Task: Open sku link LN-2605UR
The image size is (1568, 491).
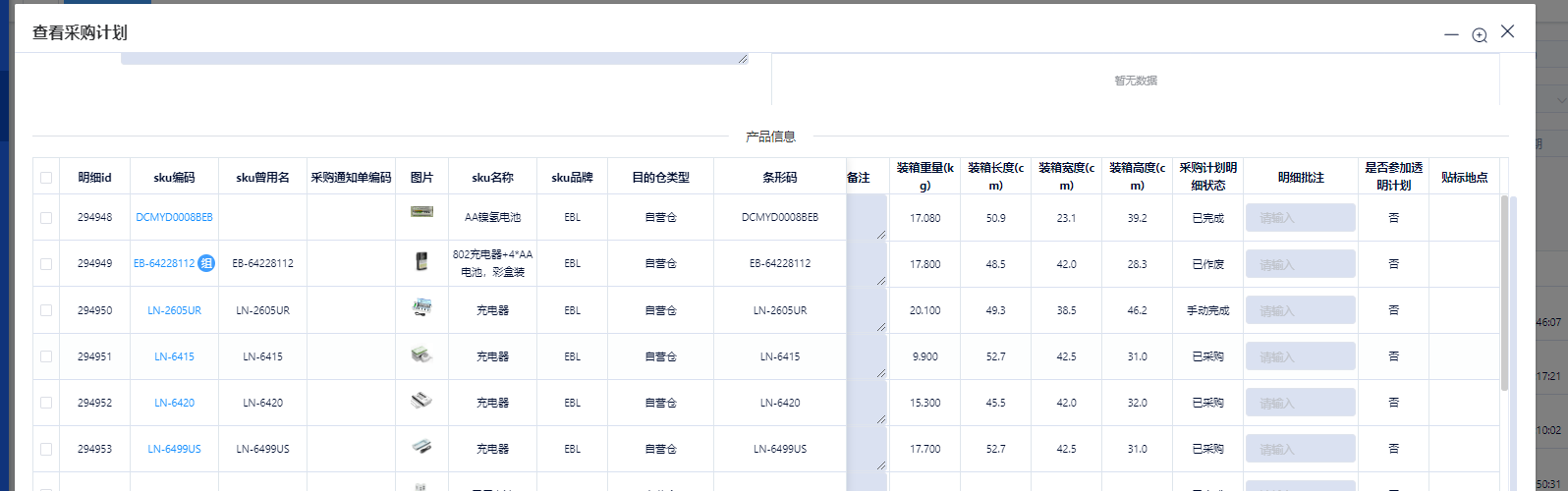Action: coord(174,310)
